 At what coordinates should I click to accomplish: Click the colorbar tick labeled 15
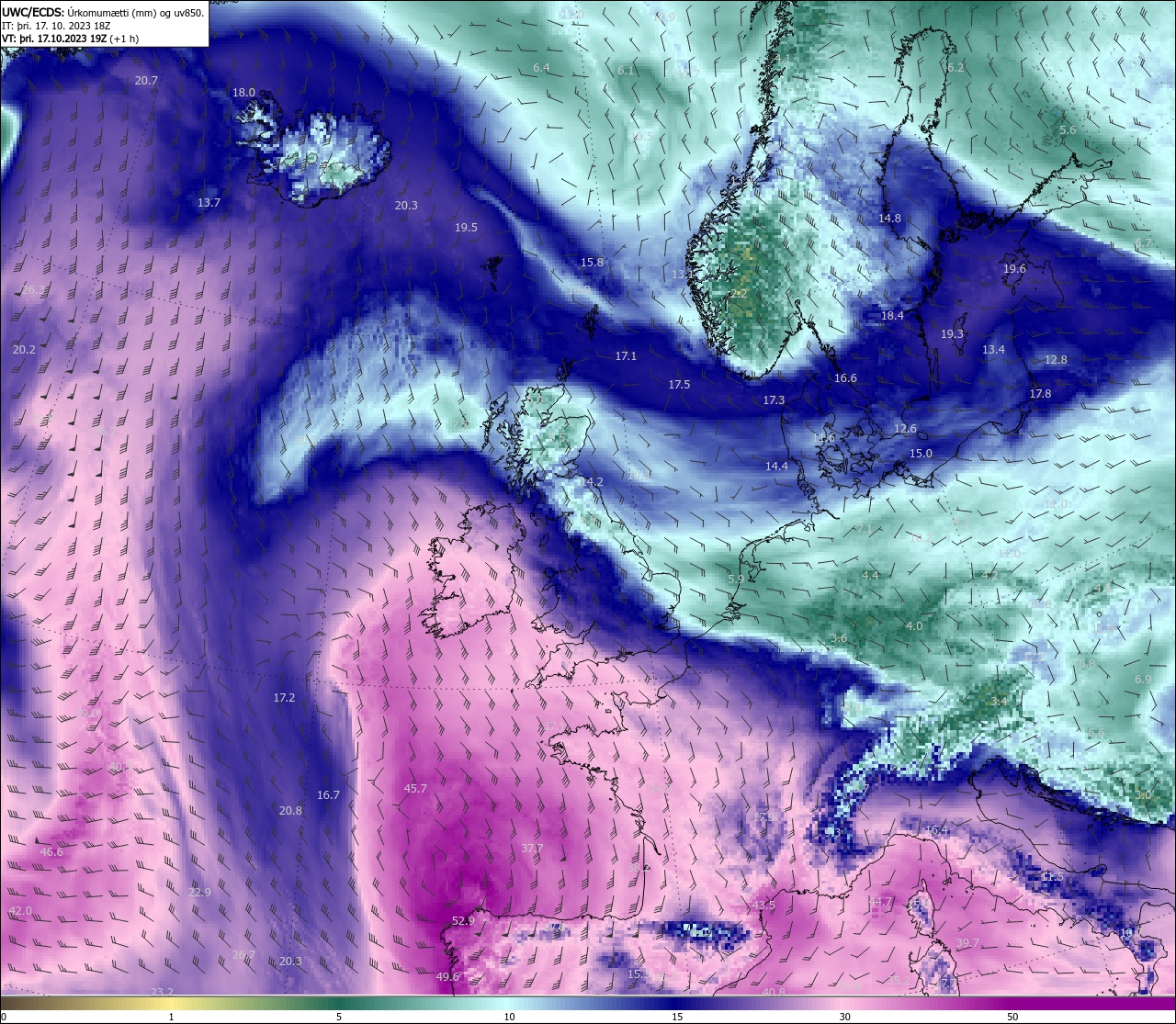click(677, 1017)
